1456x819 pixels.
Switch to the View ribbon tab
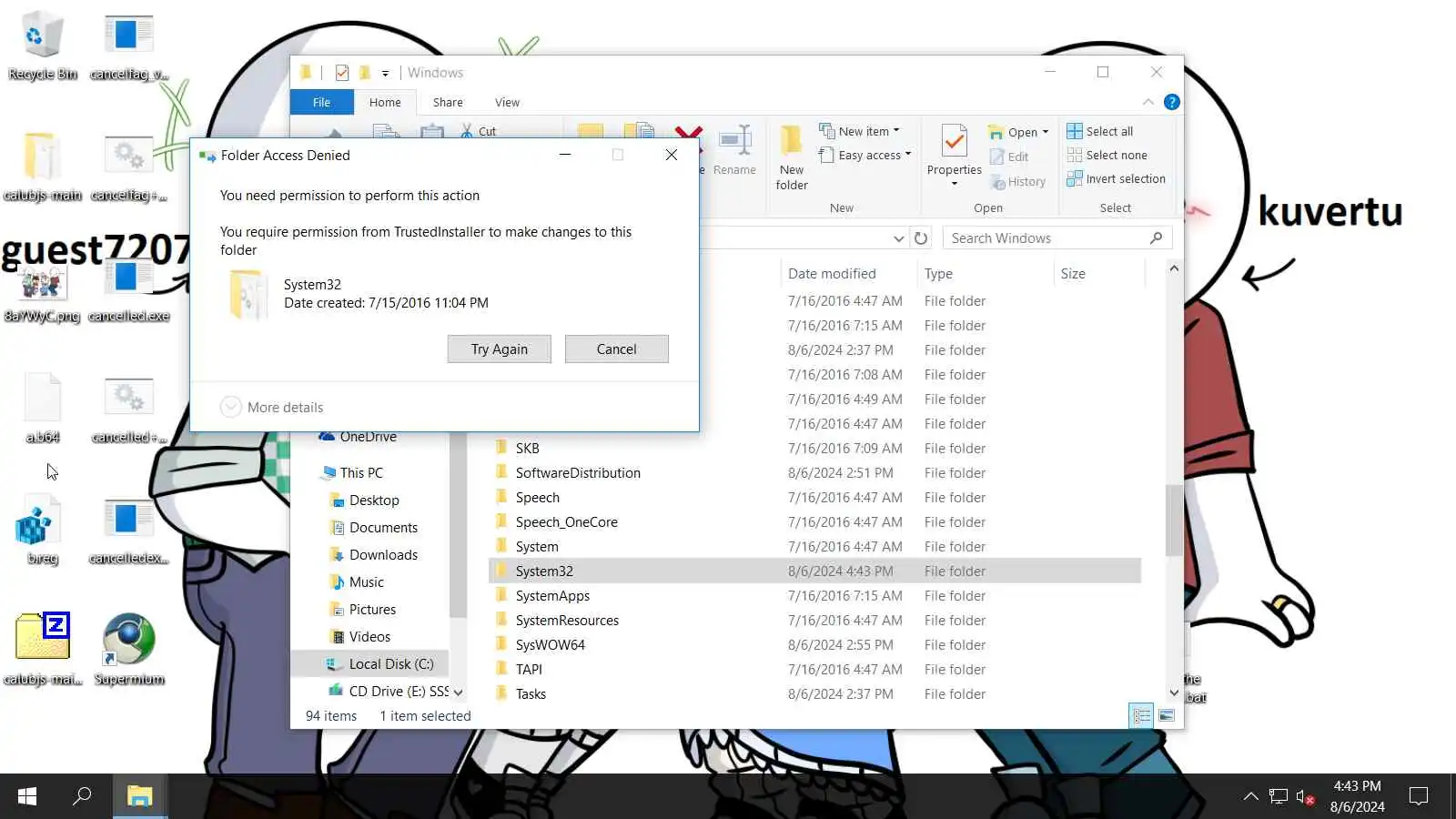(507, 102)
